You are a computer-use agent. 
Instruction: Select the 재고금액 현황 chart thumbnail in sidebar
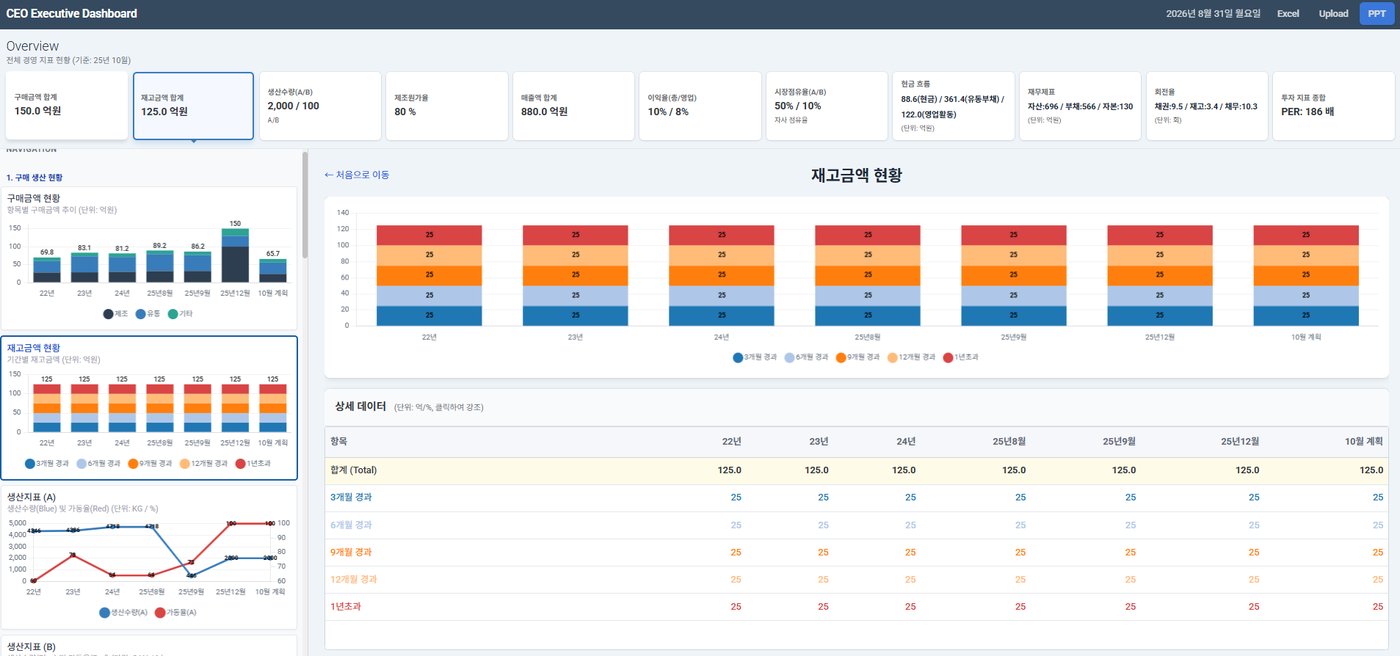(x=149, y=408)
